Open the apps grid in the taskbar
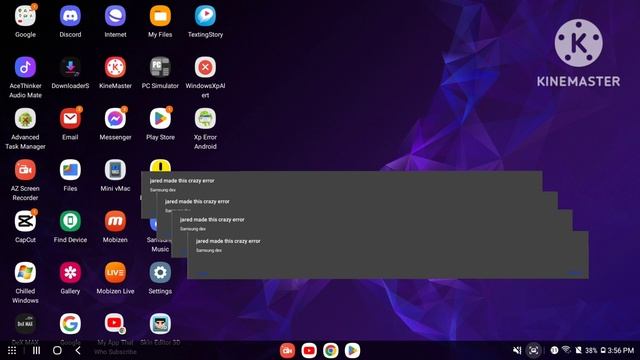Image resolution: width=640 pixels, height=360 pixels. coord(12,351)
